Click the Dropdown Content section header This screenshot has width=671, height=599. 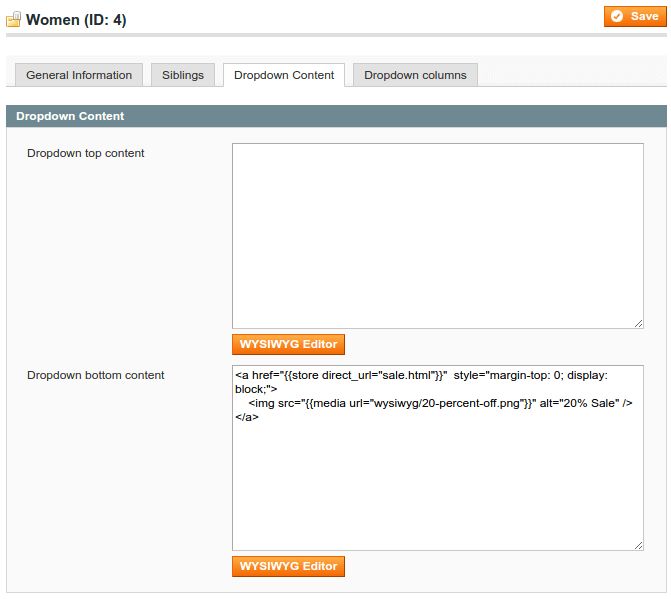[336, 116]
